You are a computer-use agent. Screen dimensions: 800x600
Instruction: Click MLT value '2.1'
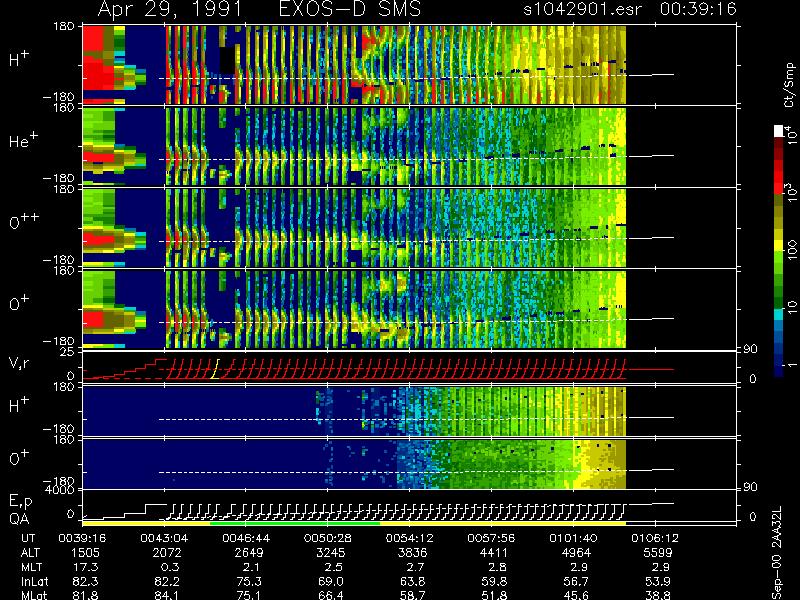pos(252,567)
